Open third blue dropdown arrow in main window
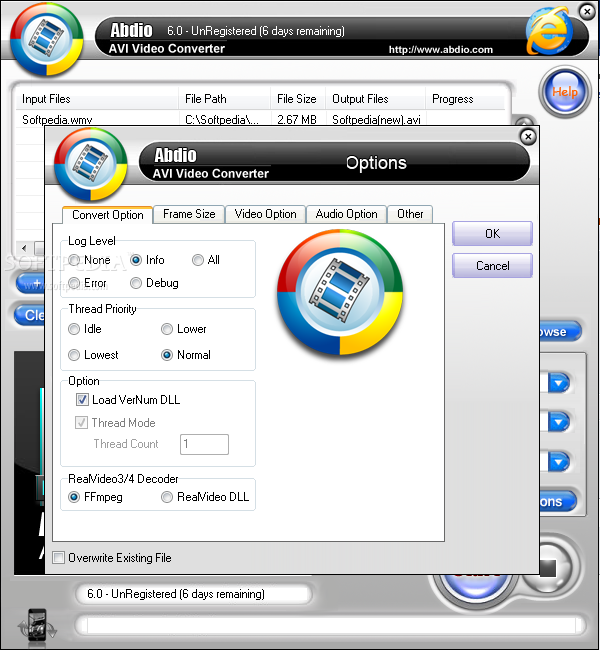Screen dimensions: 600x650 coord(559,461)
